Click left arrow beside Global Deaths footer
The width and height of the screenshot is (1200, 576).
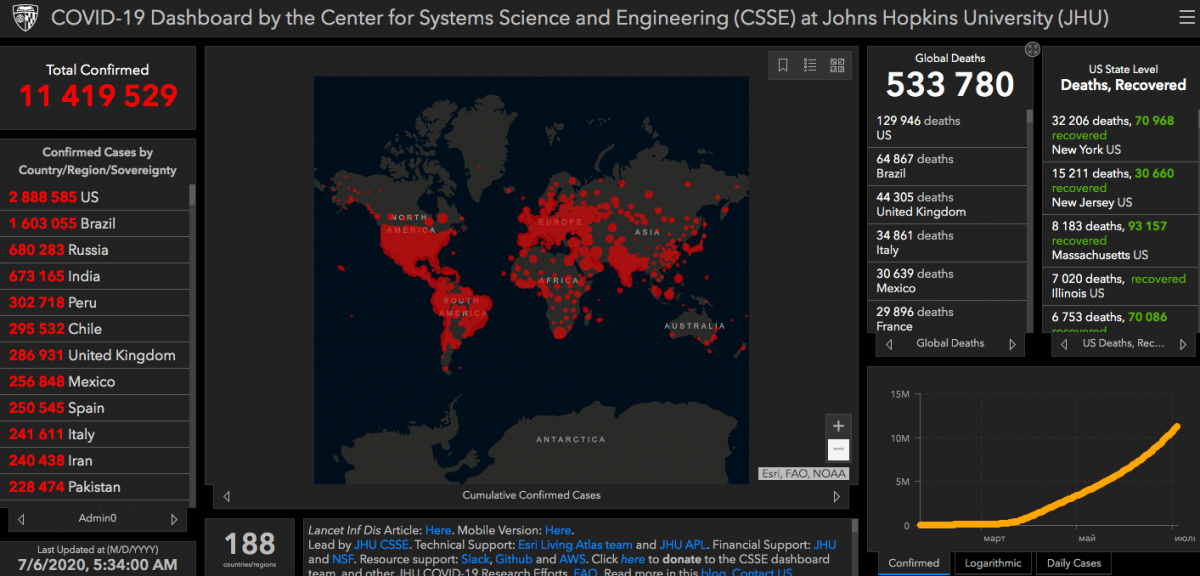coord(890,344)
